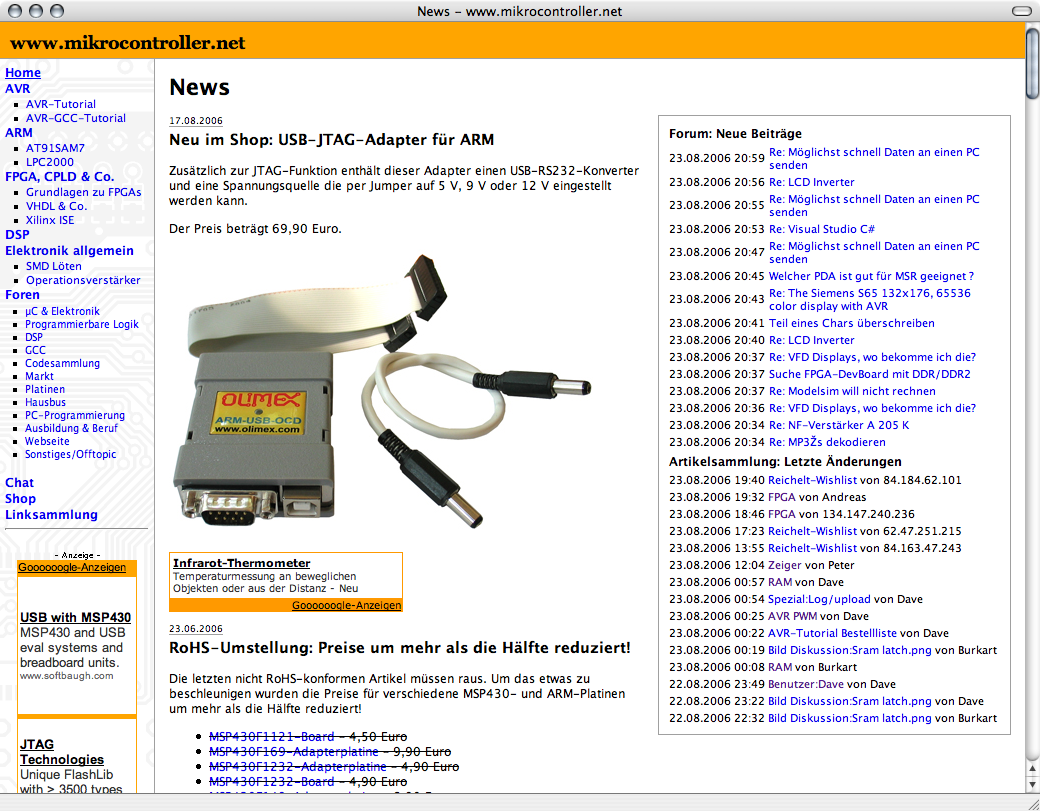Screen dimensions: 1040x811
Task: Open Grundlagen zu FPGAs link
Action: [84, 192]
